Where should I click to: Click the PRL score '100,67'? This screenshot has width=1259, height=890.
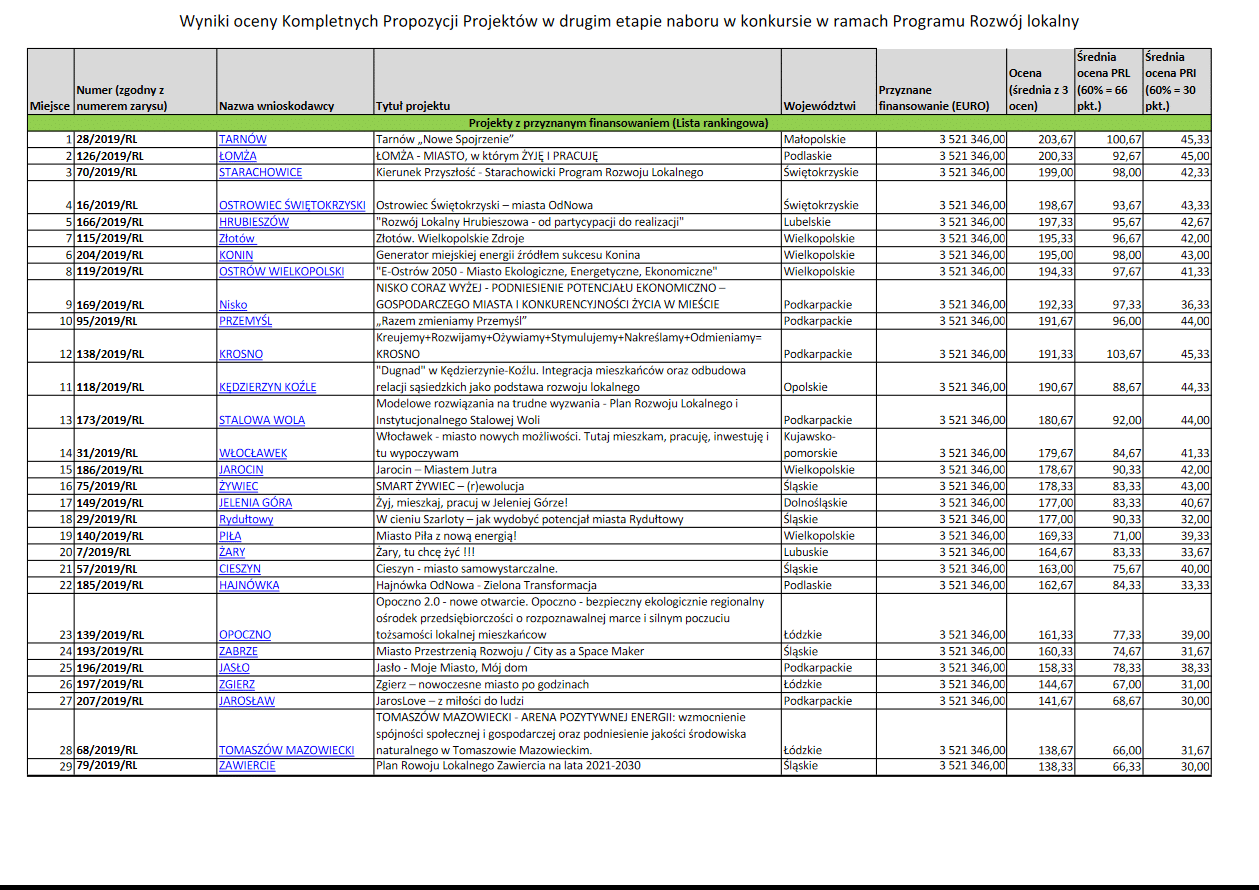click(x=1124, y=139)
